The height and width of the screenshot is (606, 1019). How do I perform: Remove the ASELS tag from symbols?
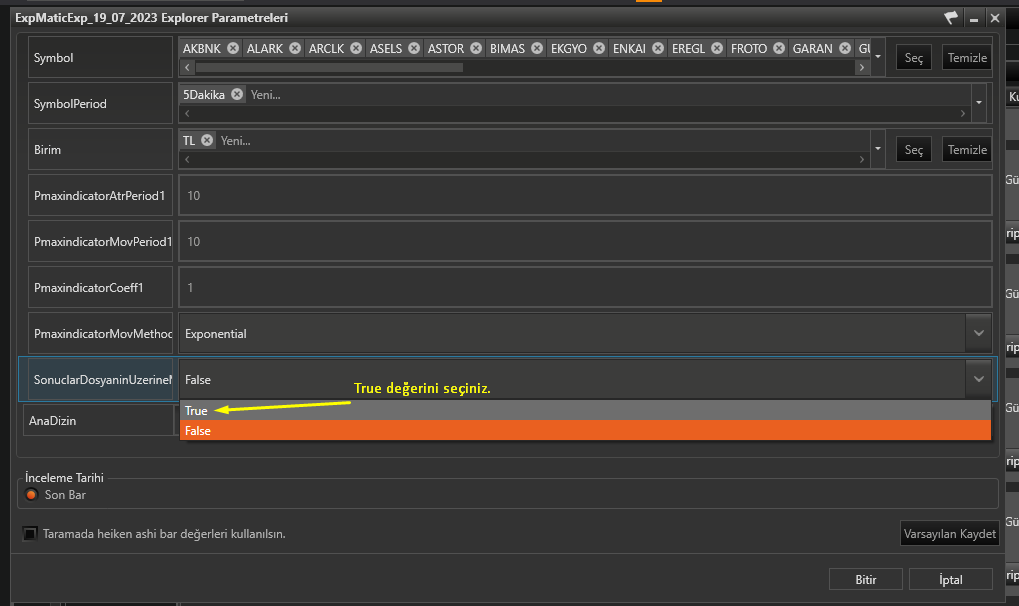410,48
